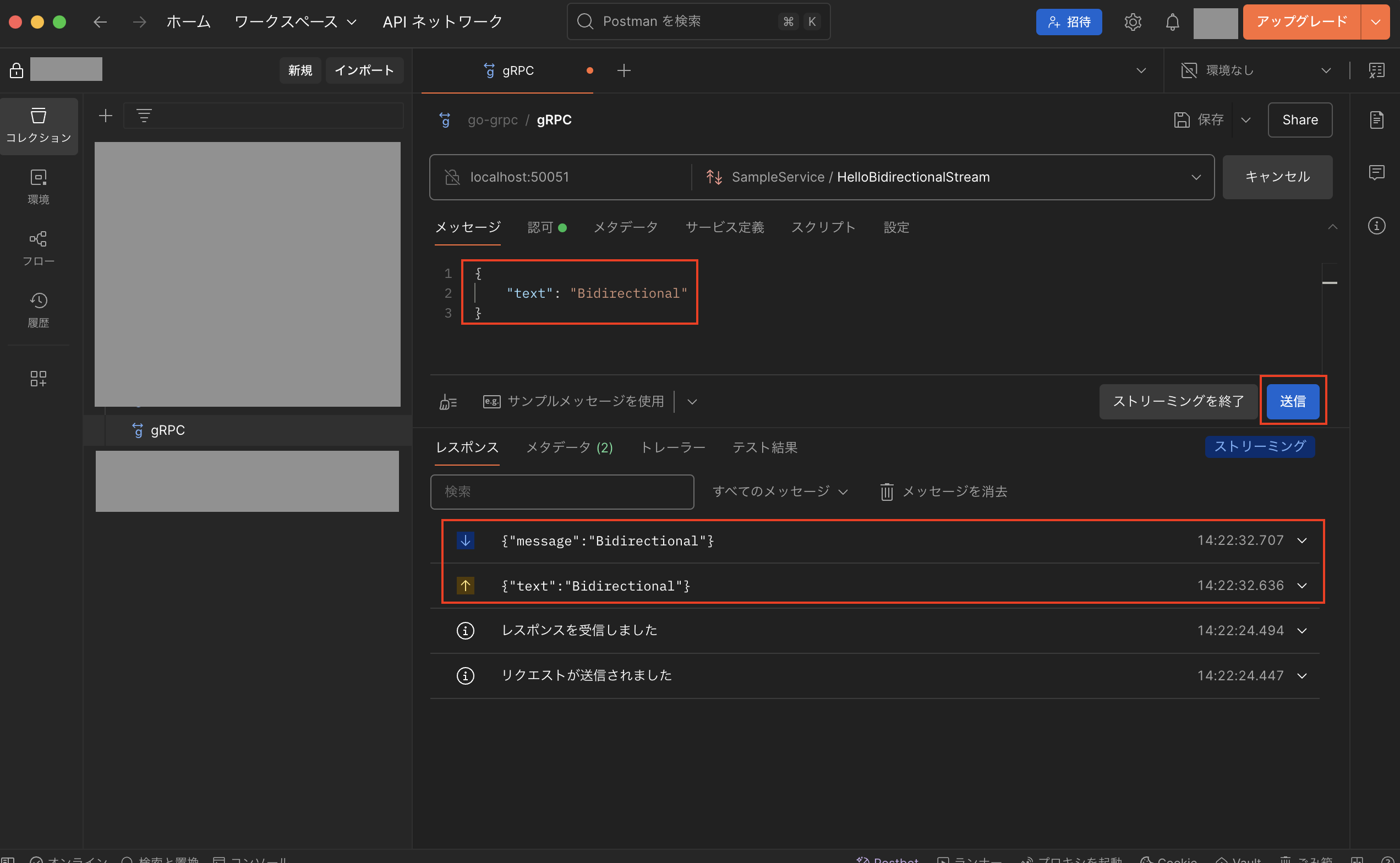Click the blue incoming arrow message icon
The image size is (1400, 863).
465,540
